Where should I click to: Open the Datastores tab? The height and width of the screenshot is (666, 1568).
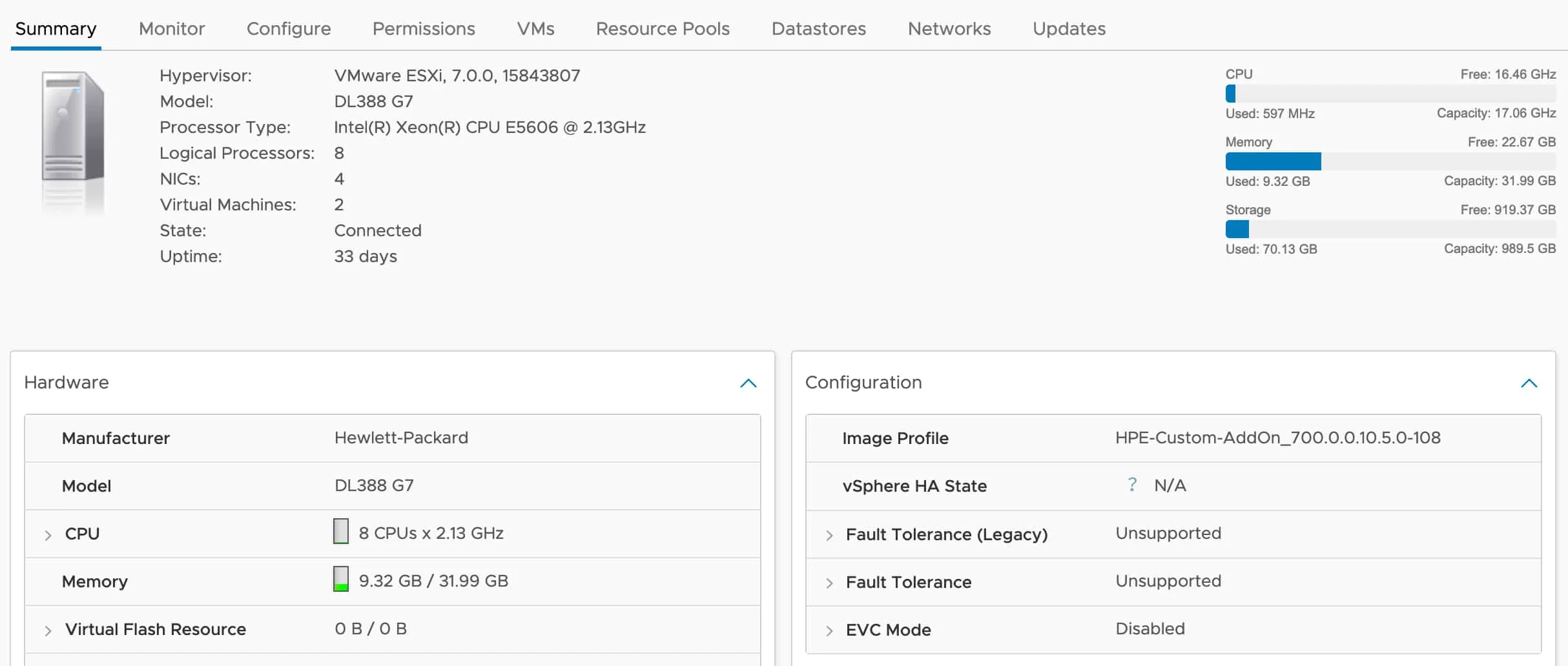tap(818, 28)
